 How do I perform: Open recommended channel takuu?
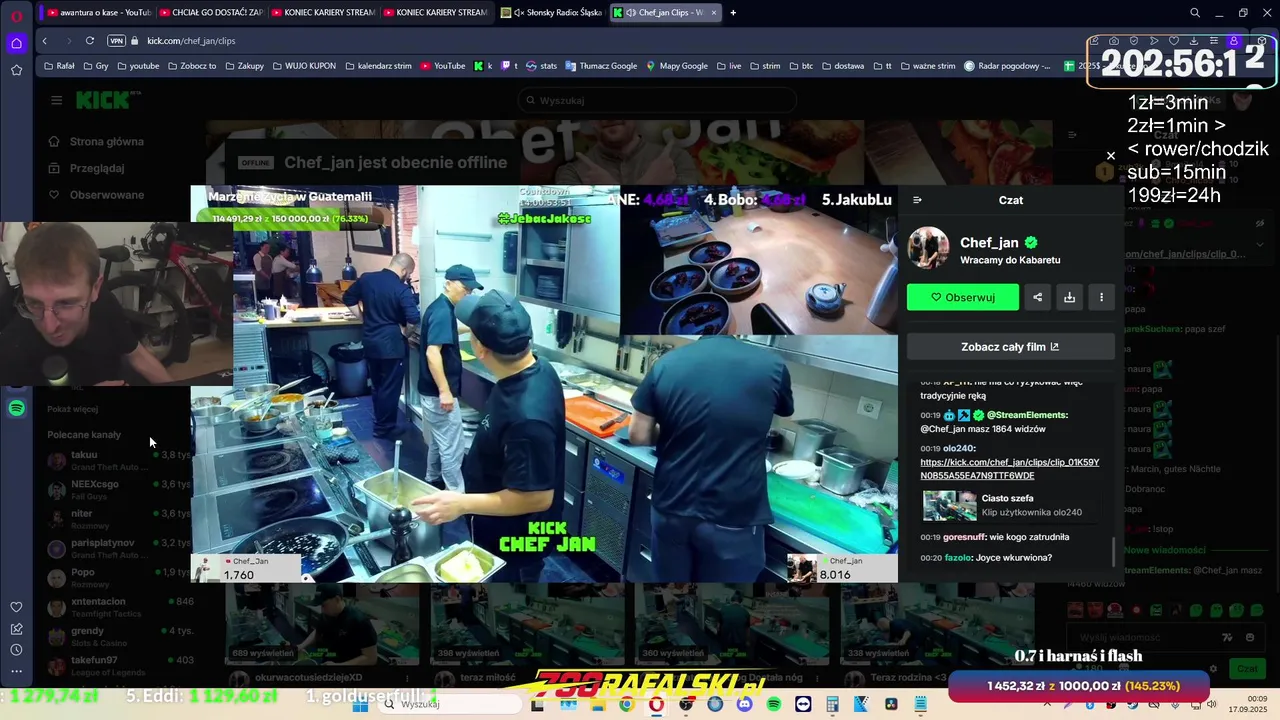pyautogui.click(x=120, y=460)
